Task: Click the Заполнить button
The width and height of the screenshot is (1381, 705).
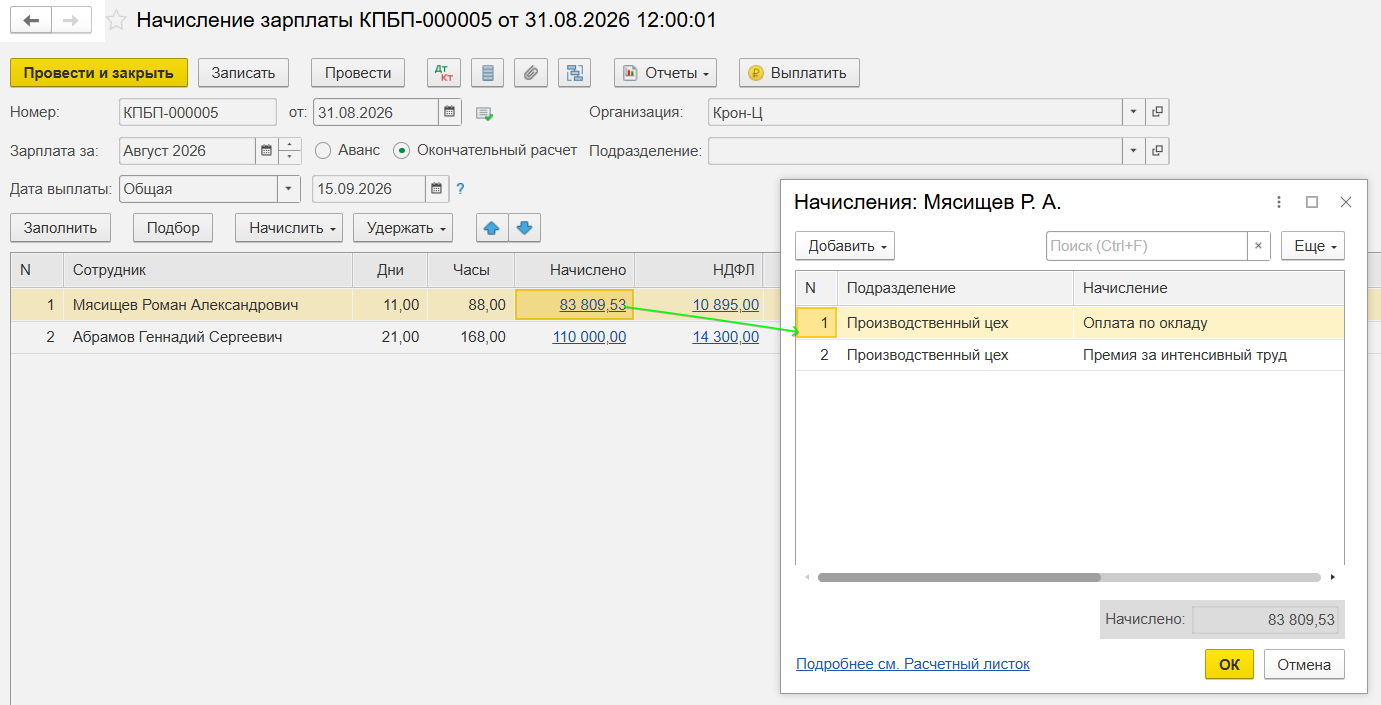Action: click(x=61, y=228)
